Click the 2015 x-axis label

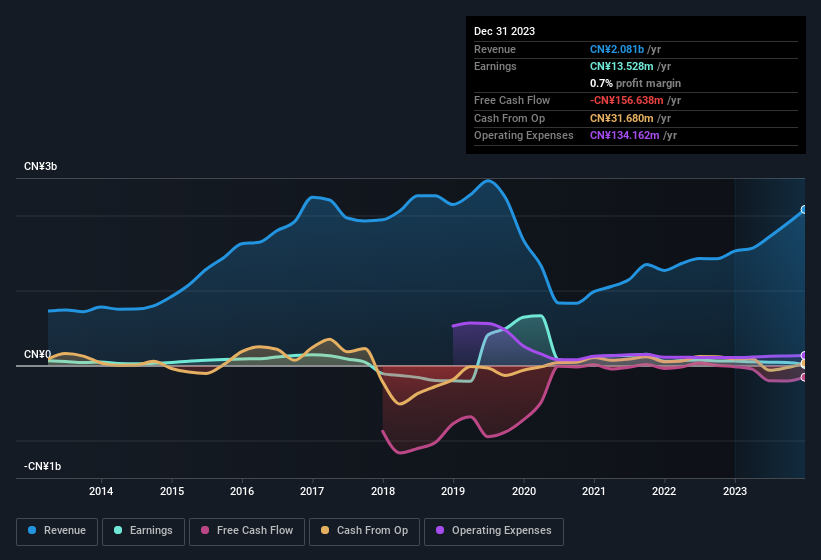[x=172, y=491]
